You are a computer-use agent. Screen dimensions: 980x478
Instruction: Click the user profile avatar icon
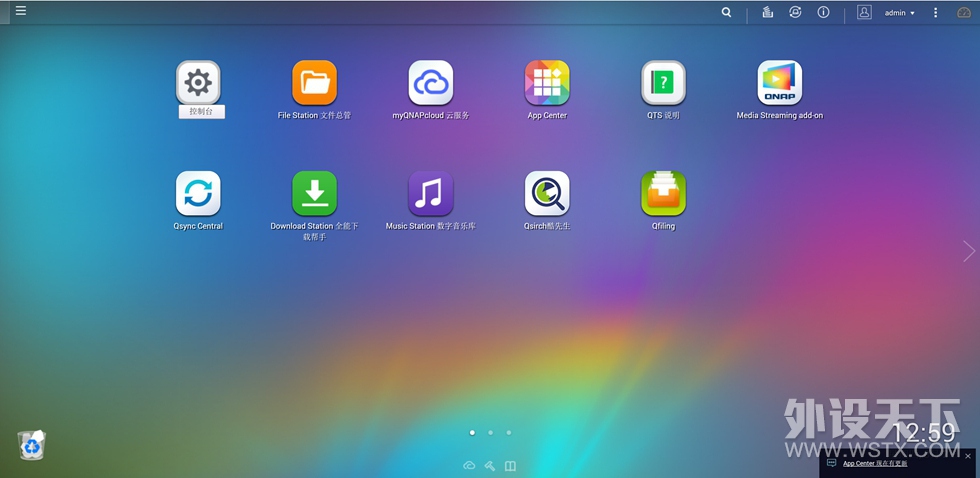pyautogui.click(x=864, y=12)
